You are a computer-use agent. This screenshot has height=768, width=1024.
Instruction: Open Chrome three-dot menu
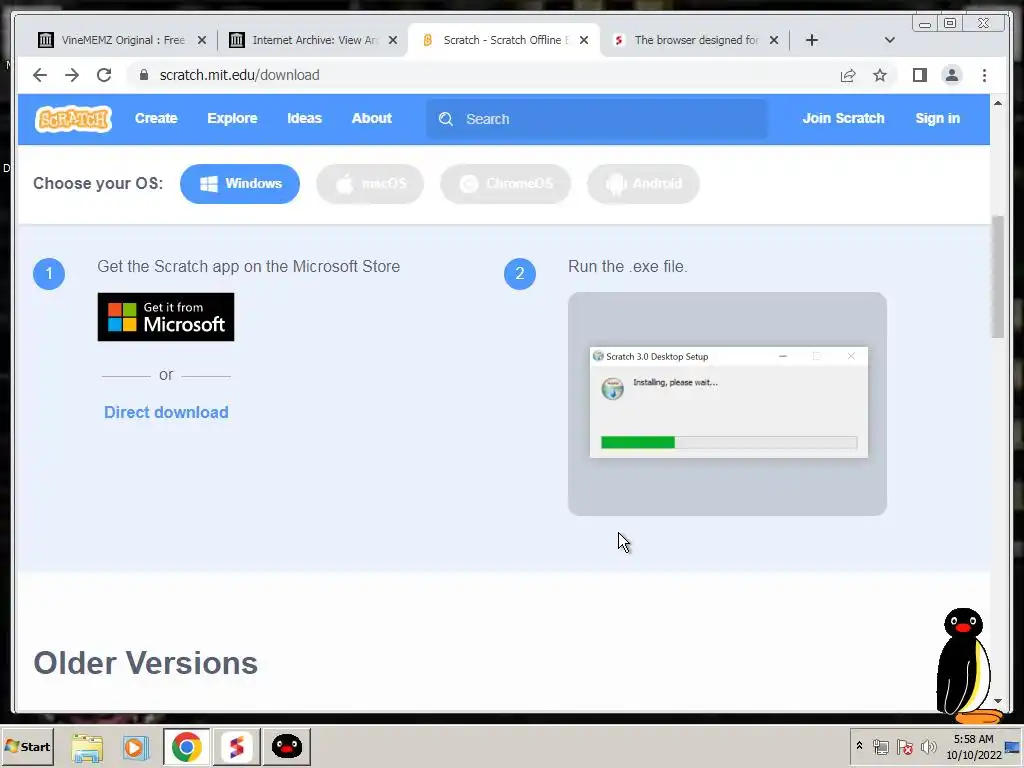(x=984, y=75)
